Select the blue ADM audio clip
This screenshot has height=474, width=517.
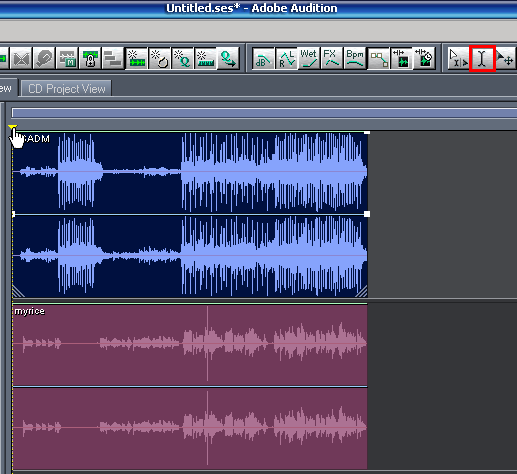click(190, 214)
